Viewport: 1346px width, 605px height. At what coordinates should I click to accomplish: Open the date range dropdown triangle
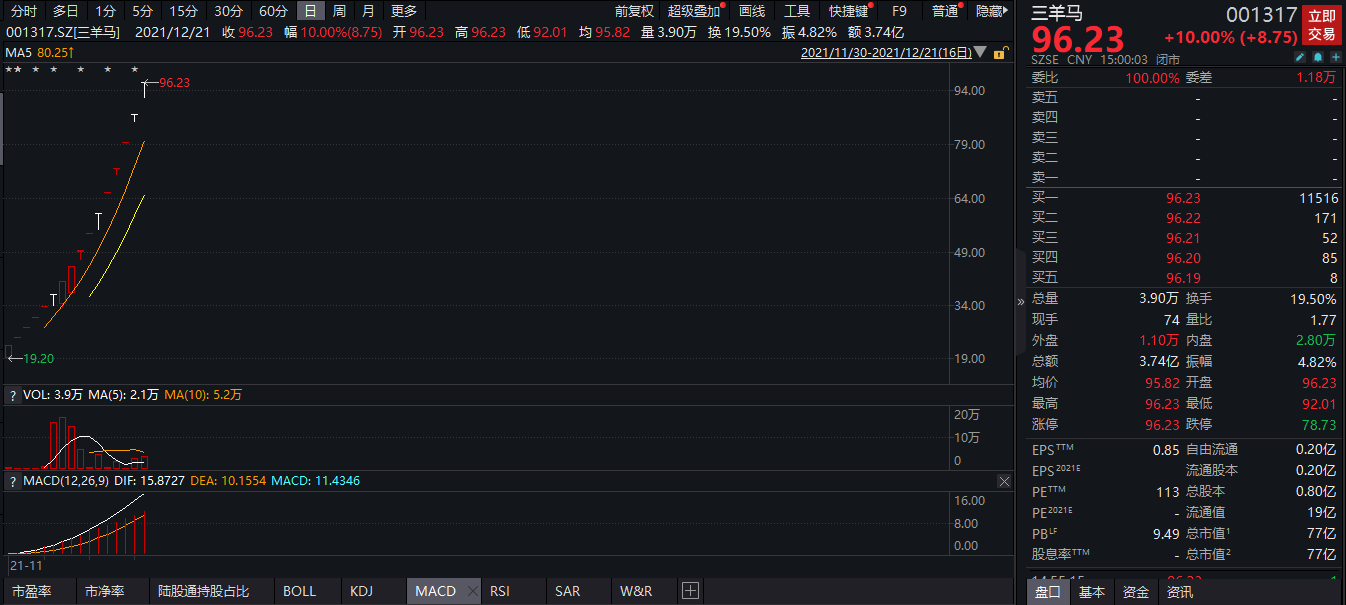[x=979, y=52]
